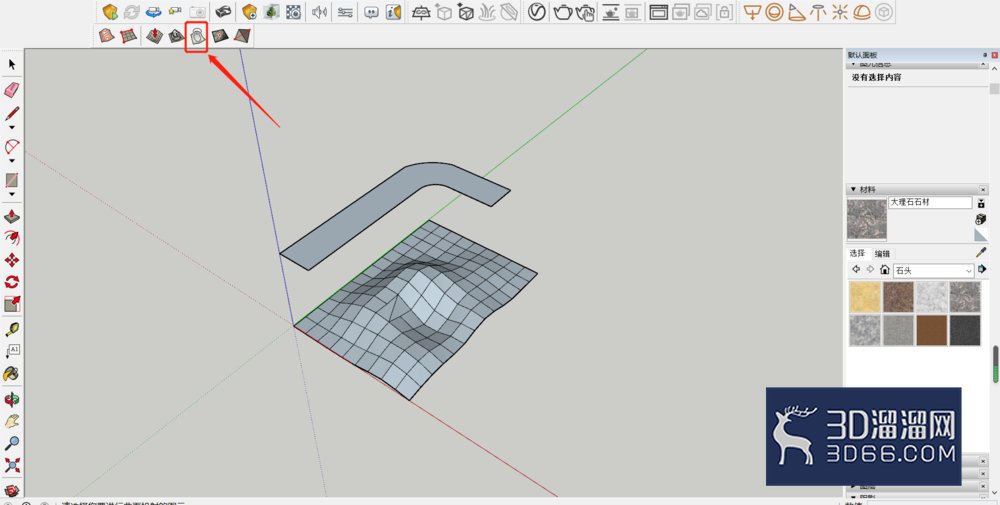Image resolution: width=1000 pixels, height=505 pixels.
Task: Use the Push/Pull tool
Action: point(12,216)
